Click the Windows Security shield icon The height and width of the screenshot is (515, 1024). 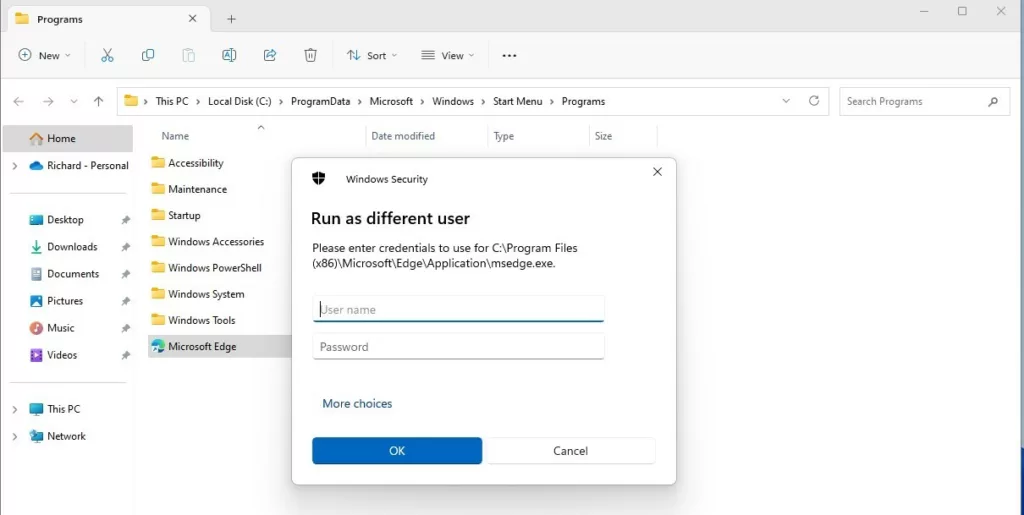tap(319, 178)
